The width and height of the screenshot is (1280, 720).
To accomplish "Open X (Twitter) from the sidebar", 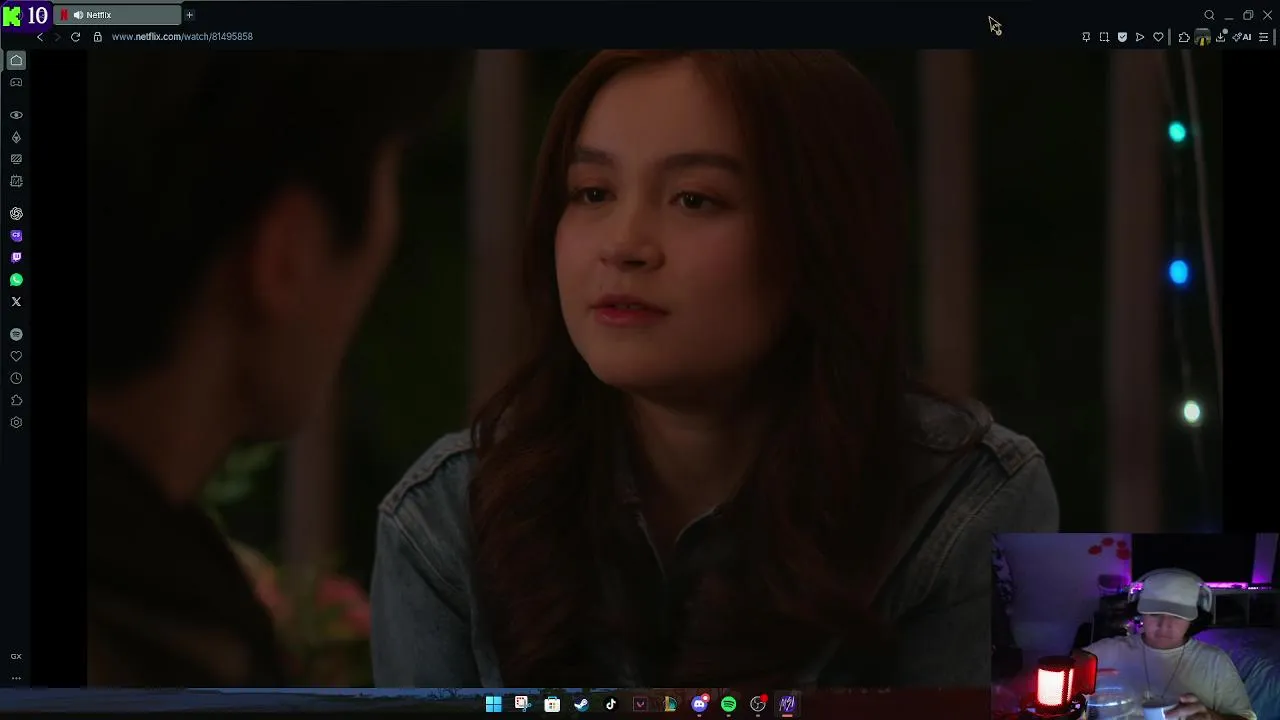I will 16,302.
